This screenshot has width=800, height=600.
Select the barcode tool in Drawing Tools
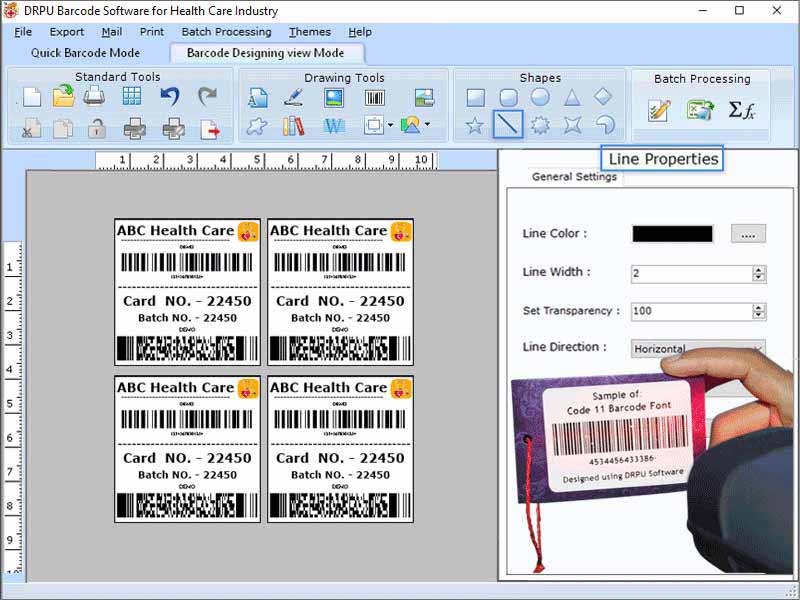point(374,96)
